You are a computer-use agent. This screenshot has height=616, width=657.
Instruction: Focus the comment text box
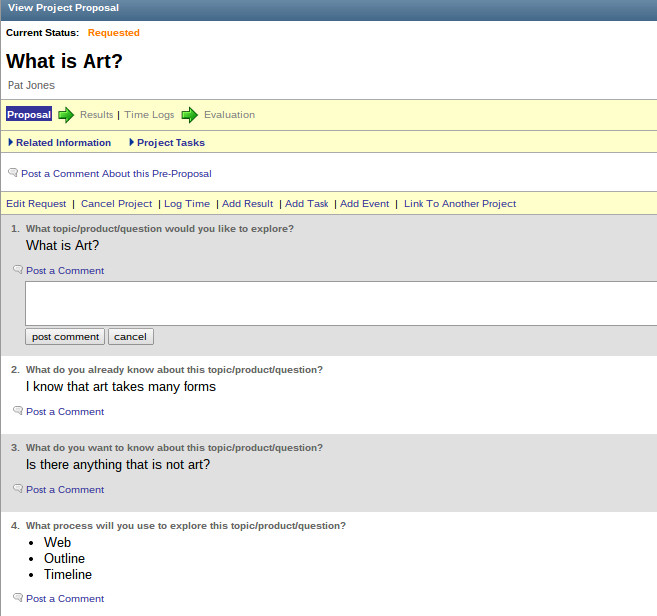point(341,304)
